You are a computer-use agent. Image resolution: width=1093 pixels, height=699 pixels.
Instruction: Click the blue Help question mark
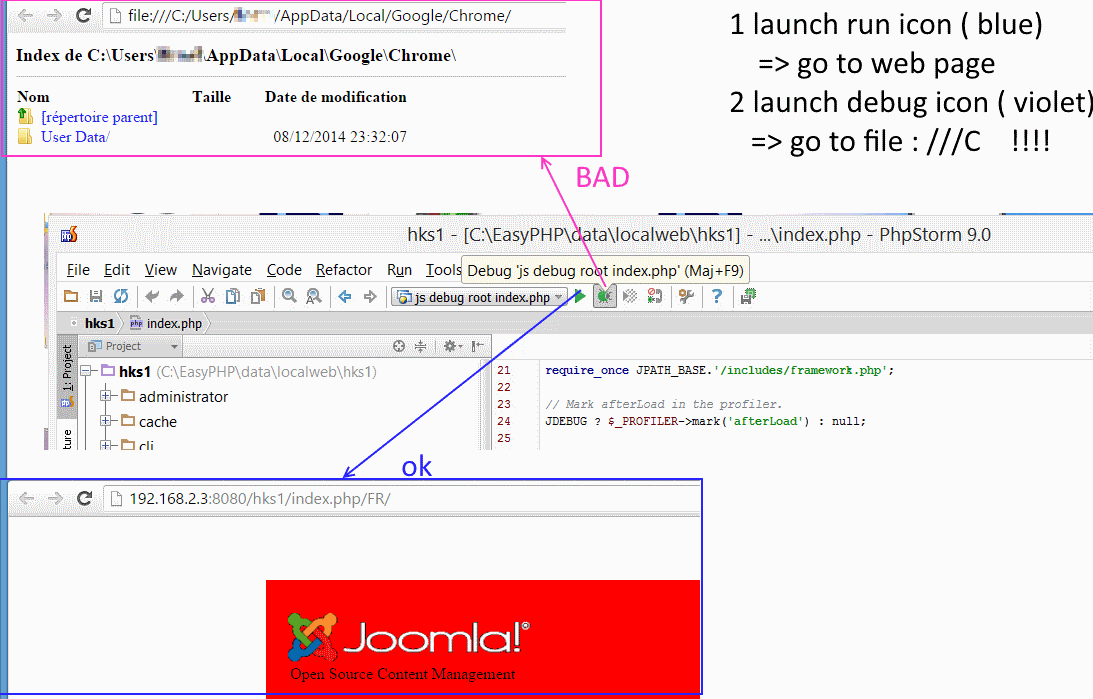[x=717, y=297]
